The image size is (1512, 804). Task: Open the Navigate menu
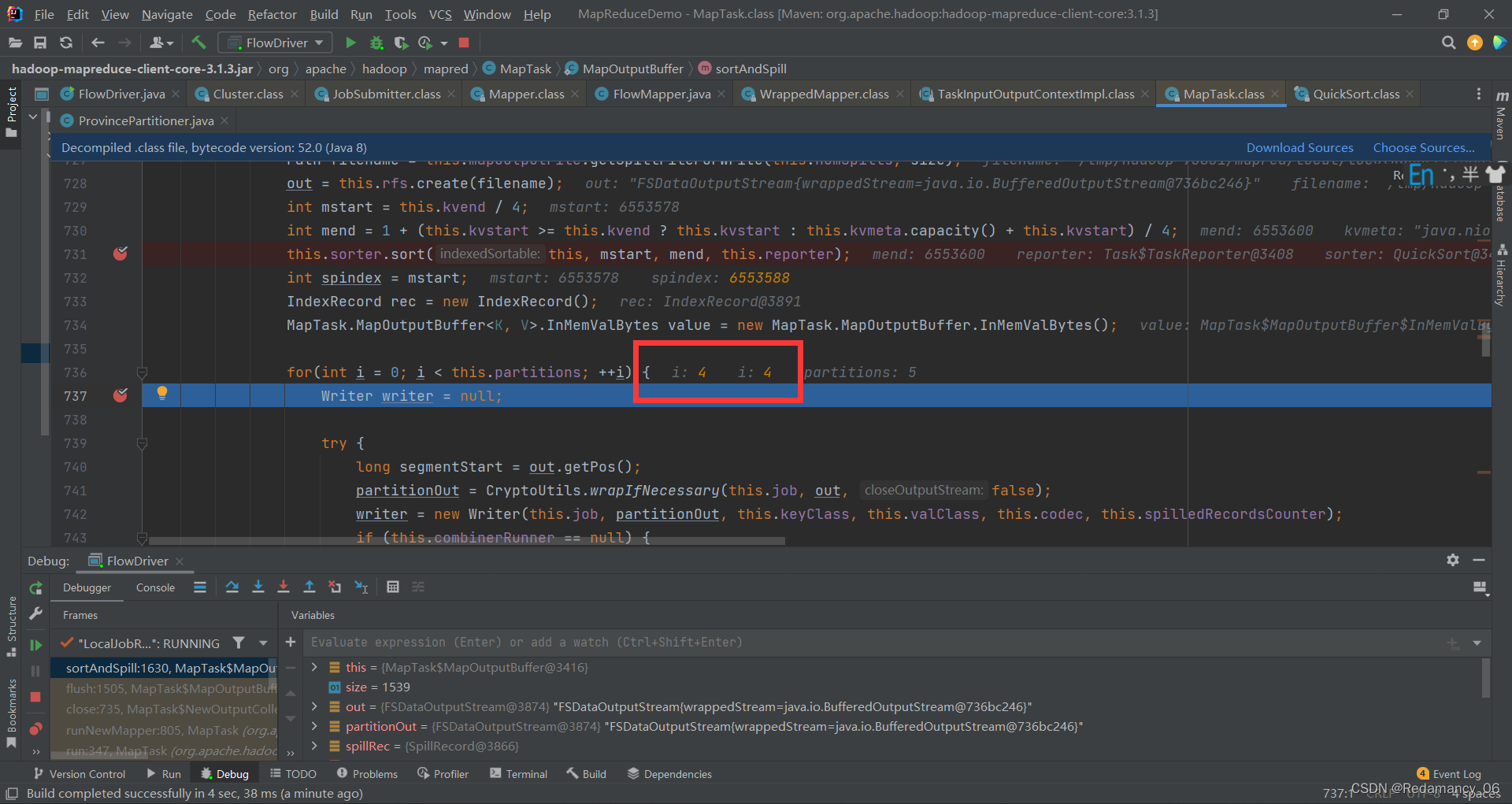(x=167, y=14)
